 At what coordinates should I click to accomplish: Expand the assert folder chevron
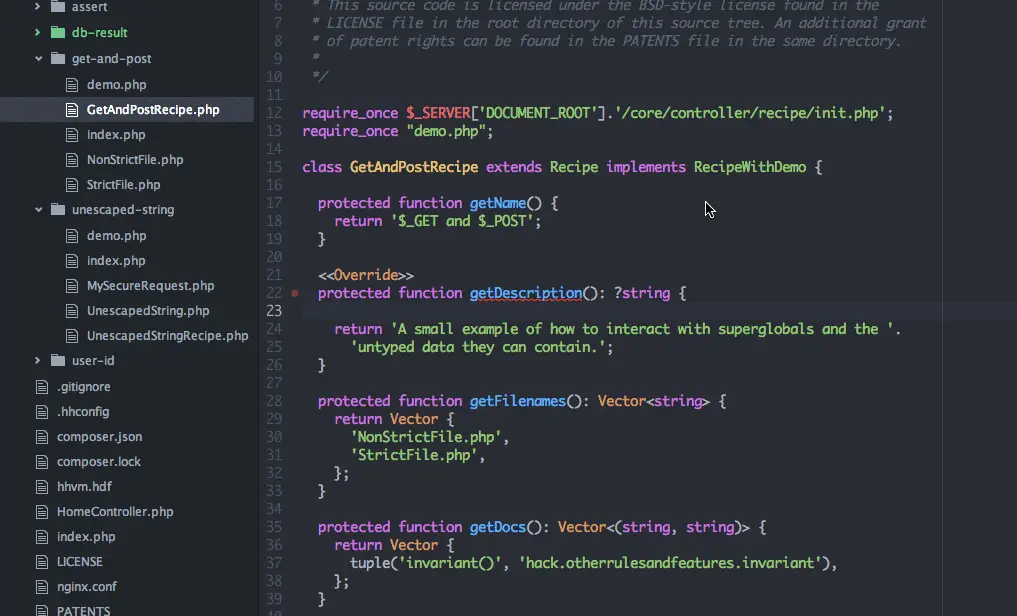pos(37,6)
